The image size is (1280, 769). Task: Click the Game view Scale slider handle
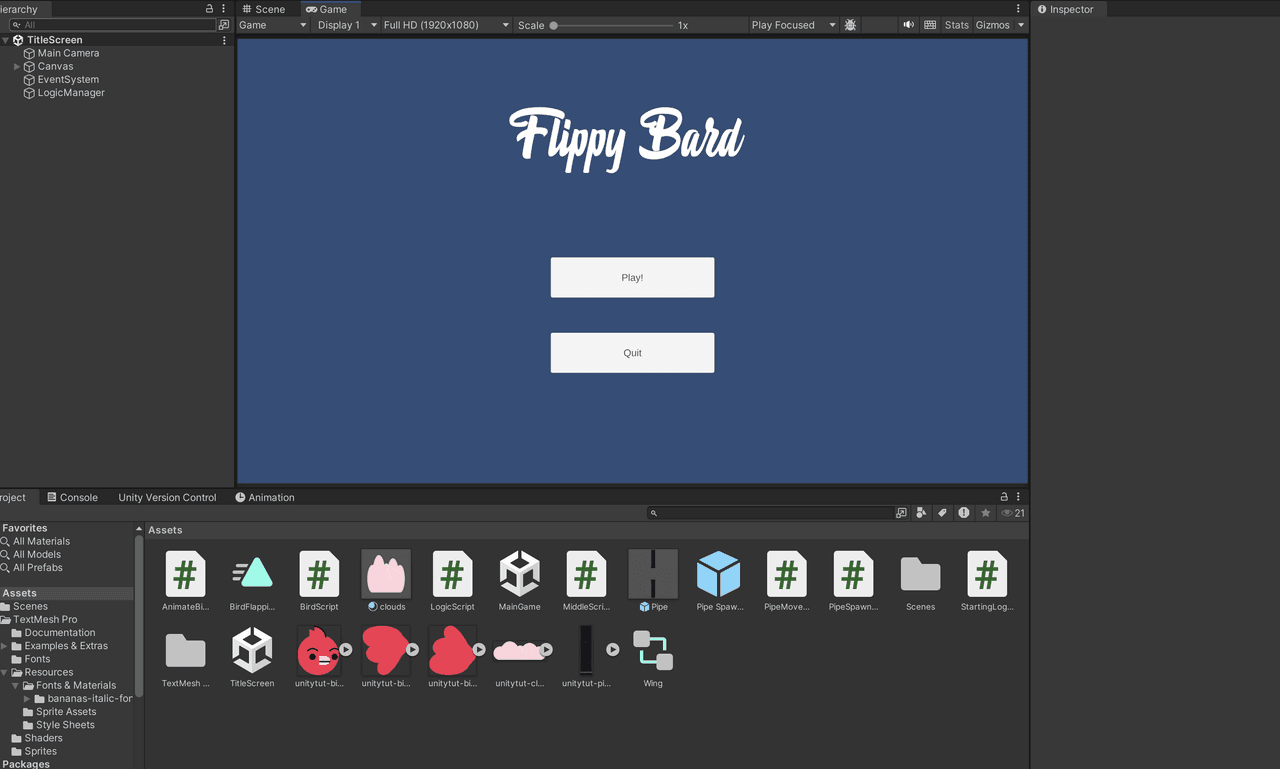pos(554,25)
